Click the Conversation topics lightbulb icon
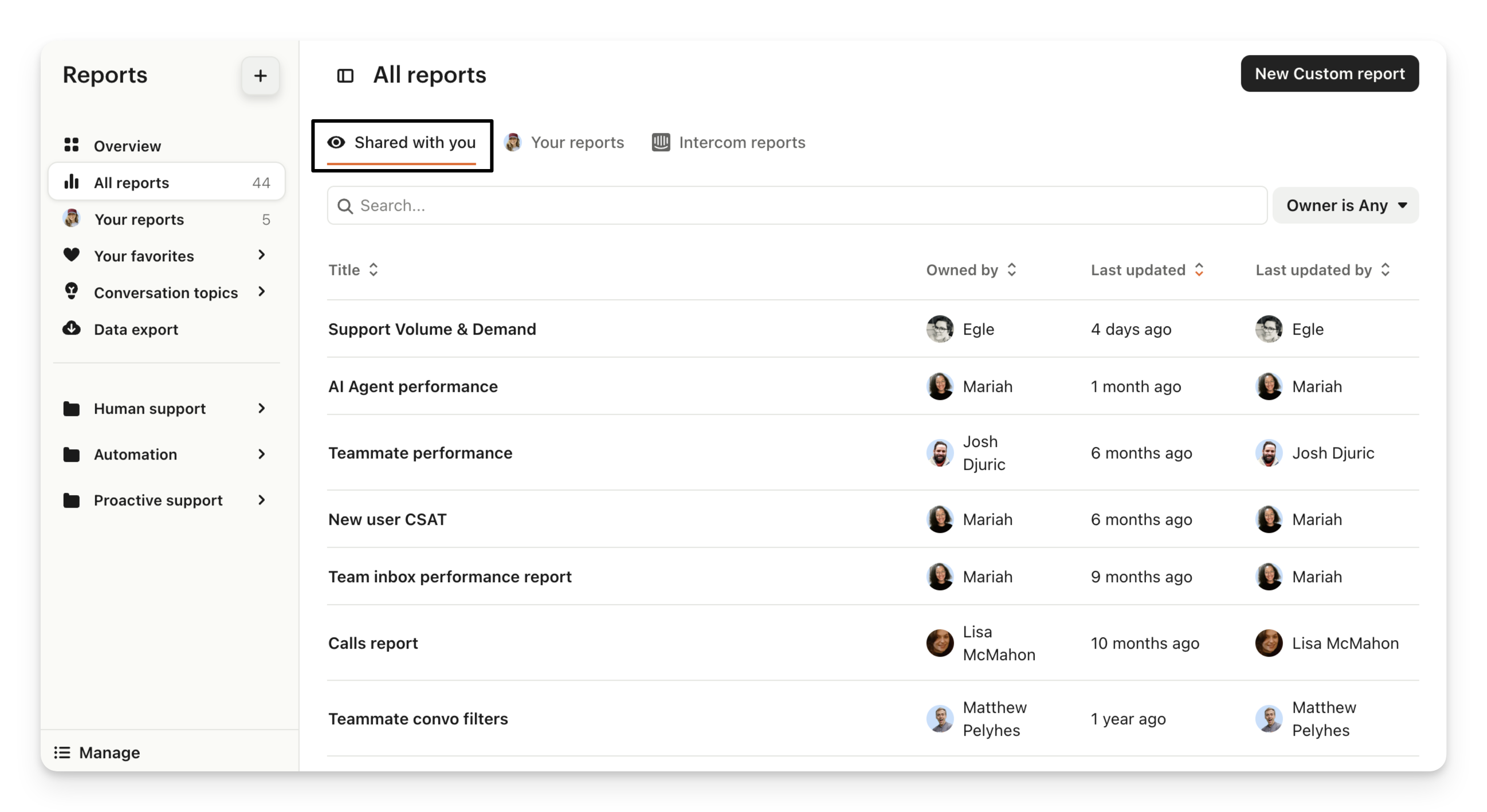 (x=72, y=292)
